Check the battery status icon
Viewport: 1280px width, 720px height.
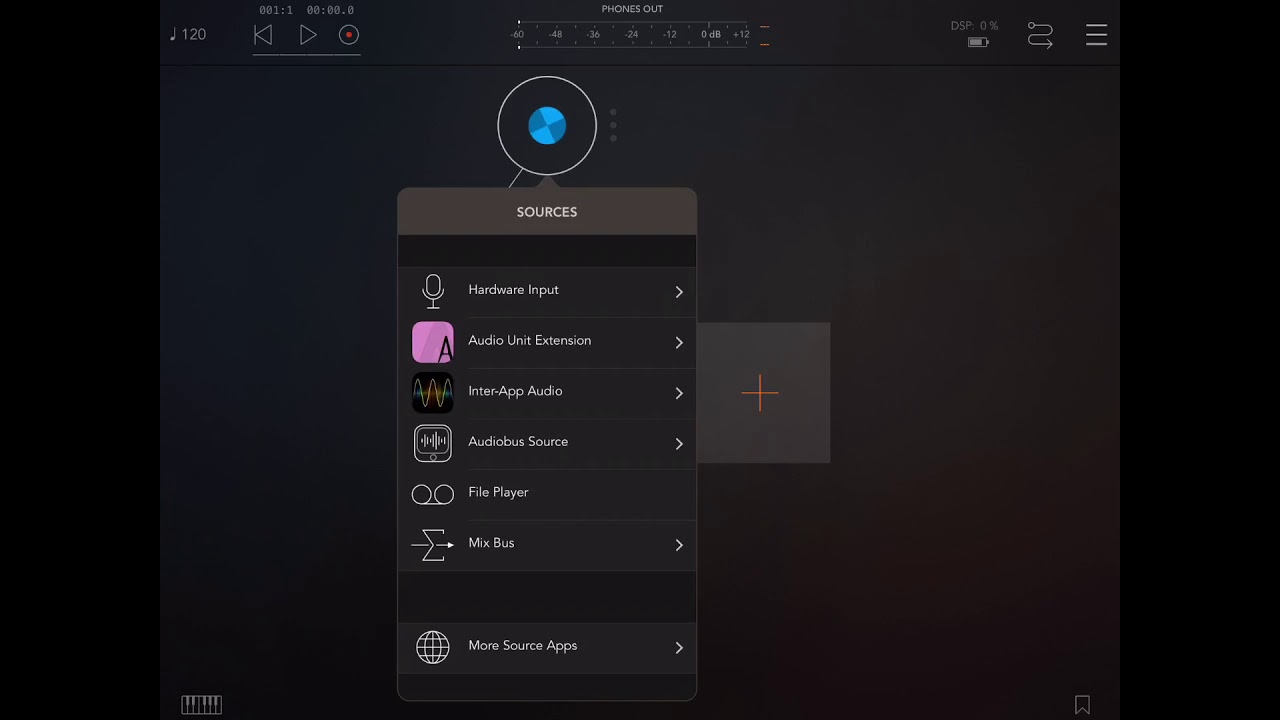click(x=978, y=42)
